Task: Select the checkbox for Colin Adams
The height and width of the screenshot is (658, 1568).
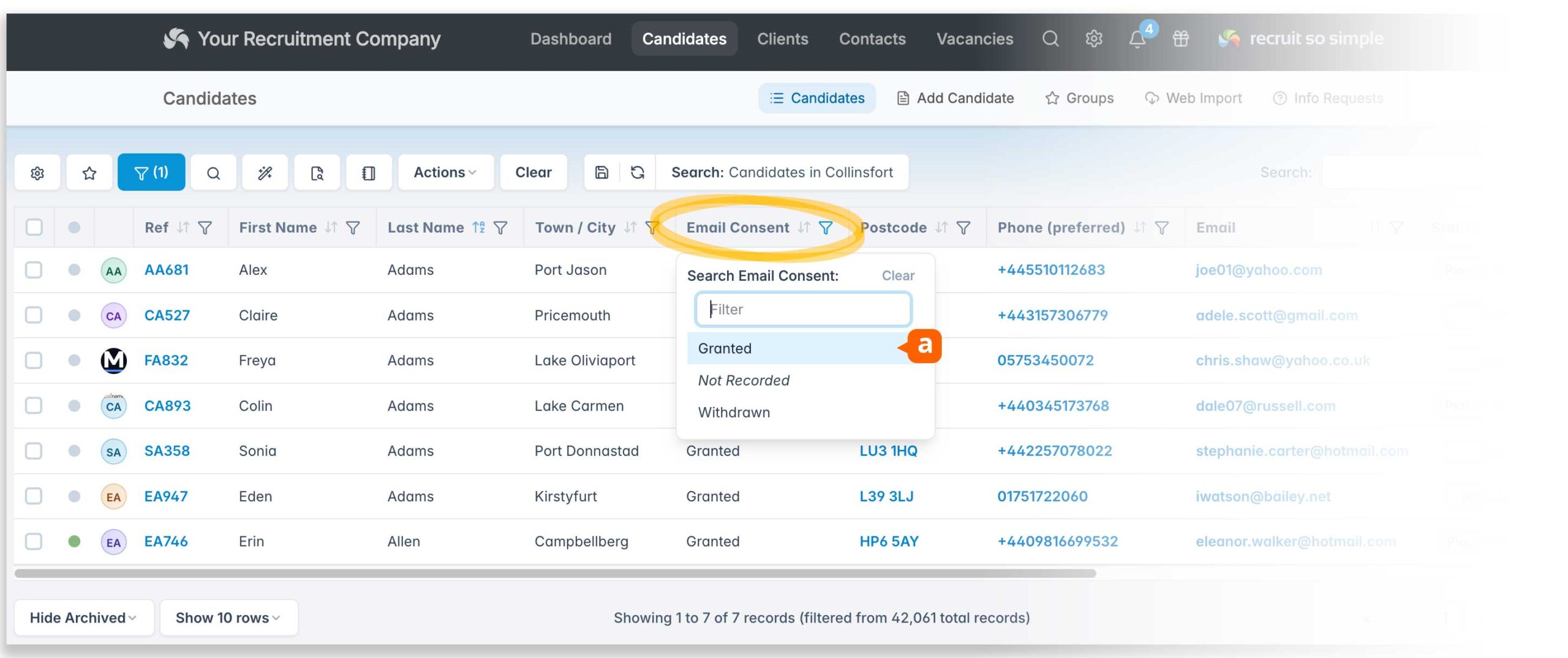Action: [34, 406]
